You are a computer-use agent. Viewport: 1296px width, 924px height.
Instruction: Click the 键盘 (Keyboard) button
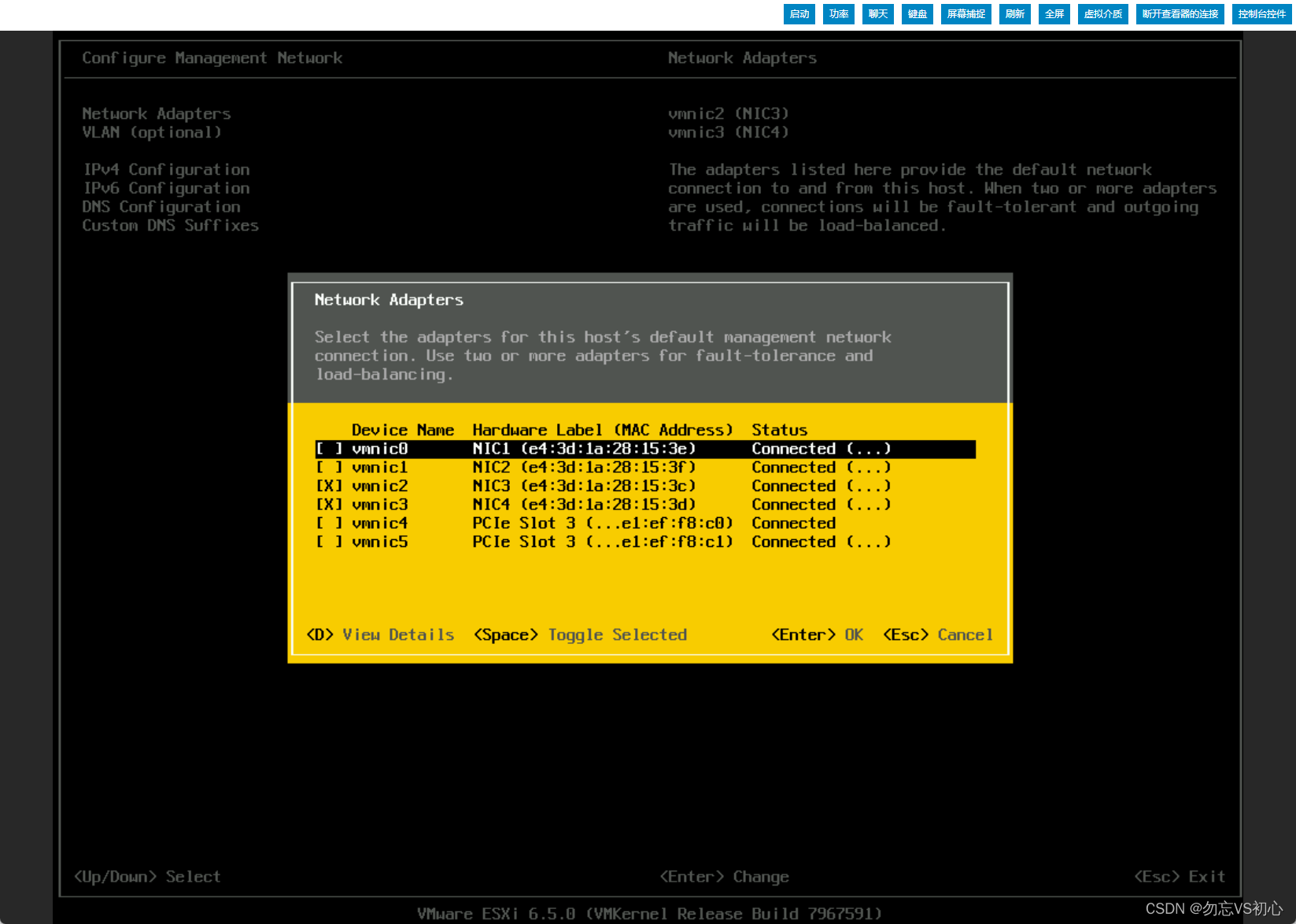917,14
